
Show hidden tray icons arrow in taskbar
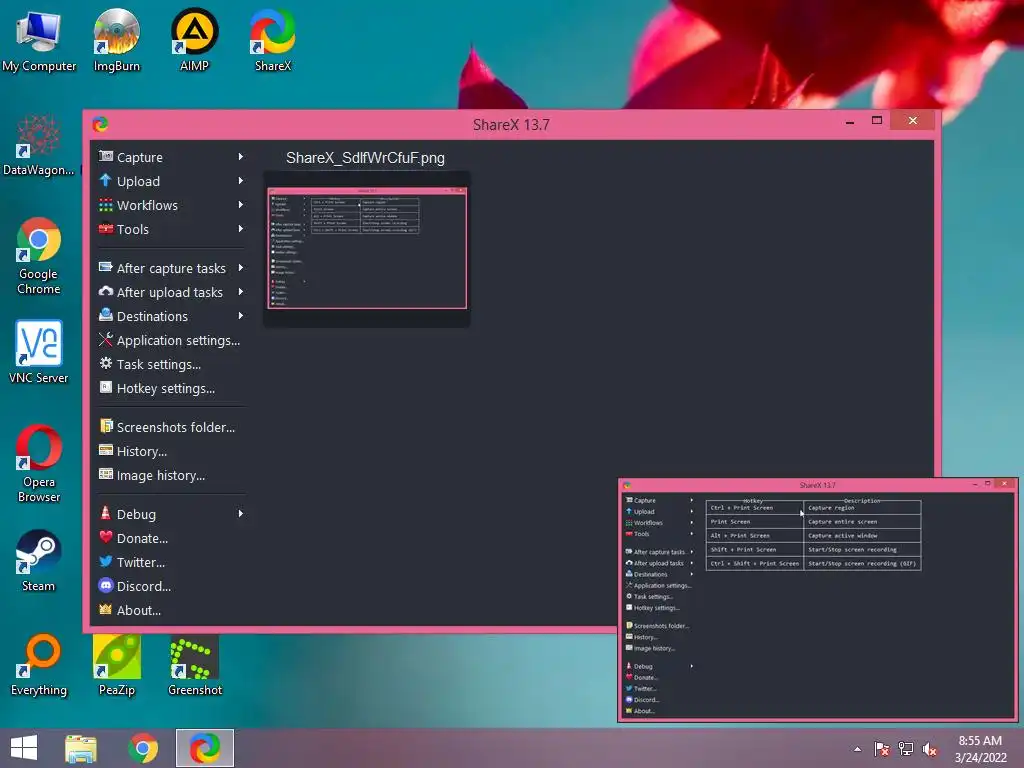[x=857, y=749]
